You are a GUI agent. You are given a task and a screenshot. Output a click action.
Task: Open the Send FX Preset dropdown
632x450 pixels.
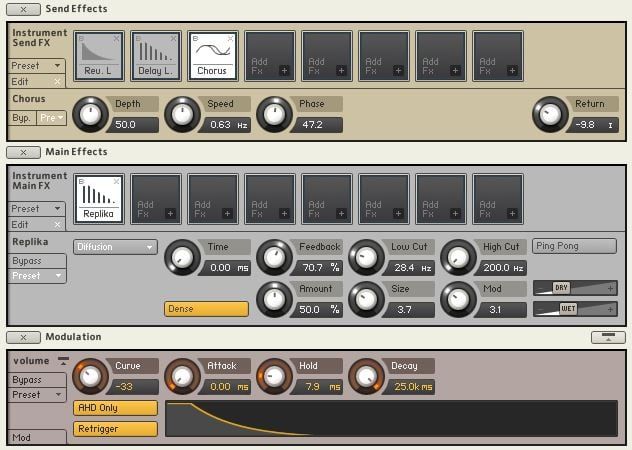click(x=37, y=66)
